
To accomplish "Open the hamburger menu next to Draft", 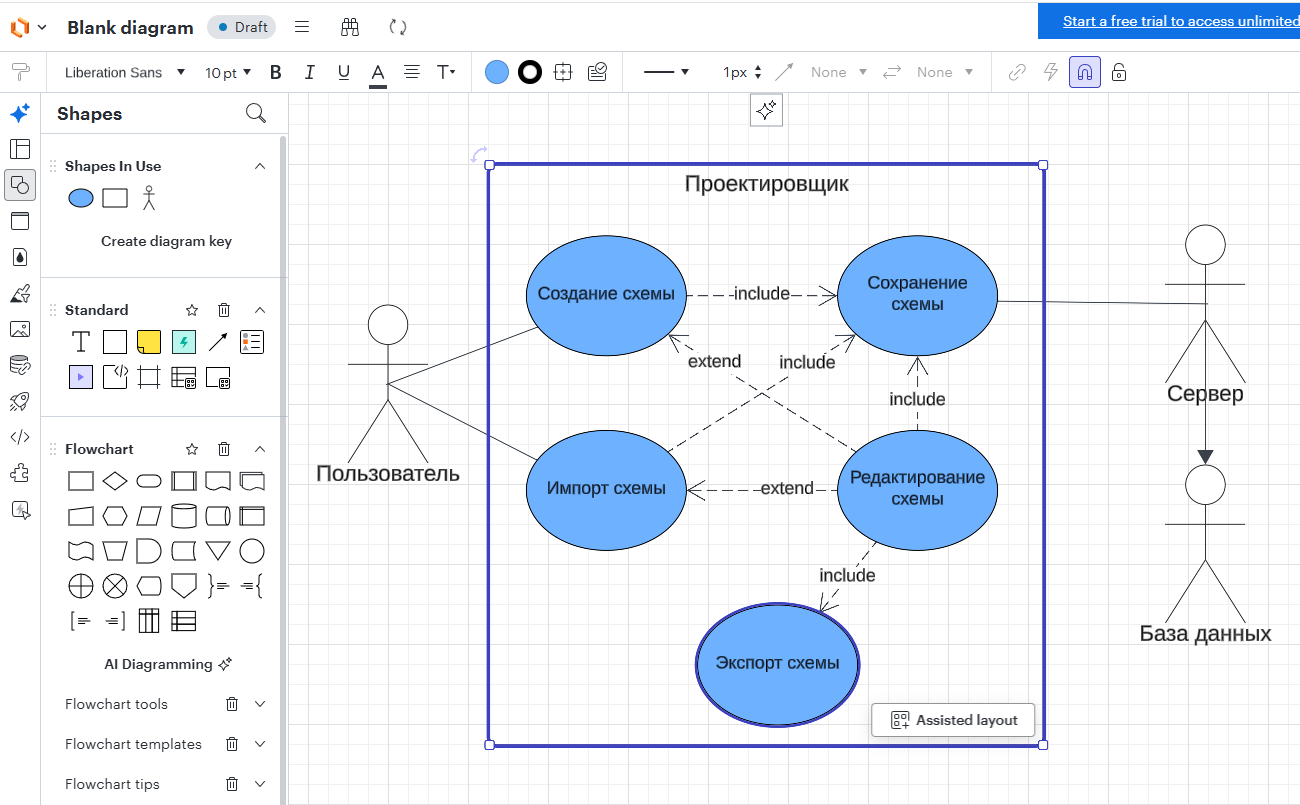I will (302, 27).
